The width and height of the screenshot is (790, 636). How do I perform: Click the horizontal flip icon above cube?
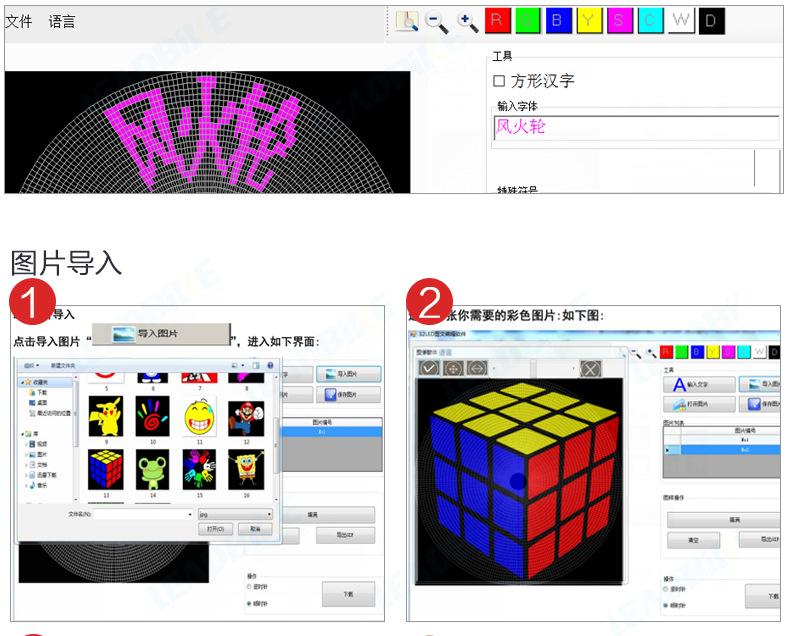[x=477, y=369]
